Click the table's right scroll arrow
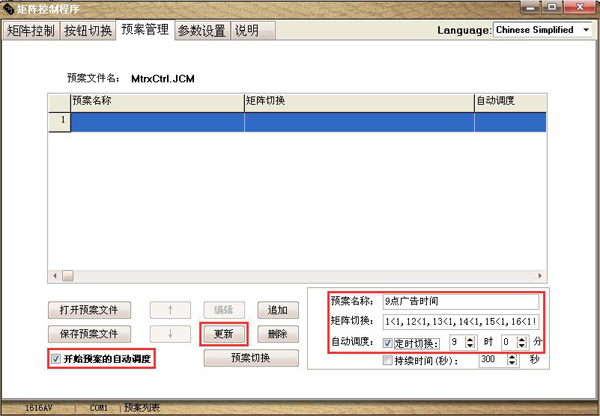Screen dimensions: 600x416 point(540,276)
